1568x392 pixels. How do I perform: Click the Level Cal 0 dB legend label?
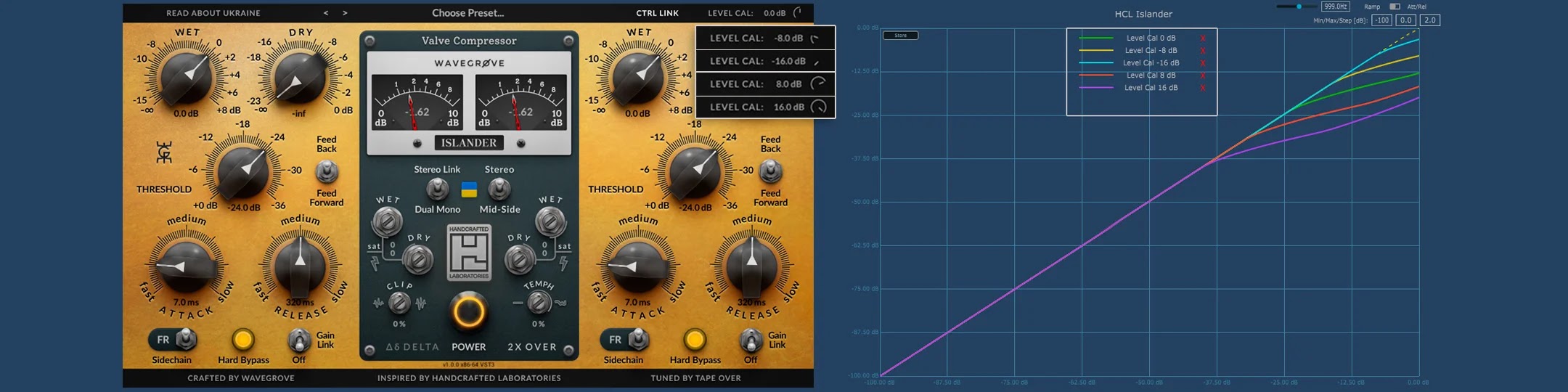point(1151,38)
